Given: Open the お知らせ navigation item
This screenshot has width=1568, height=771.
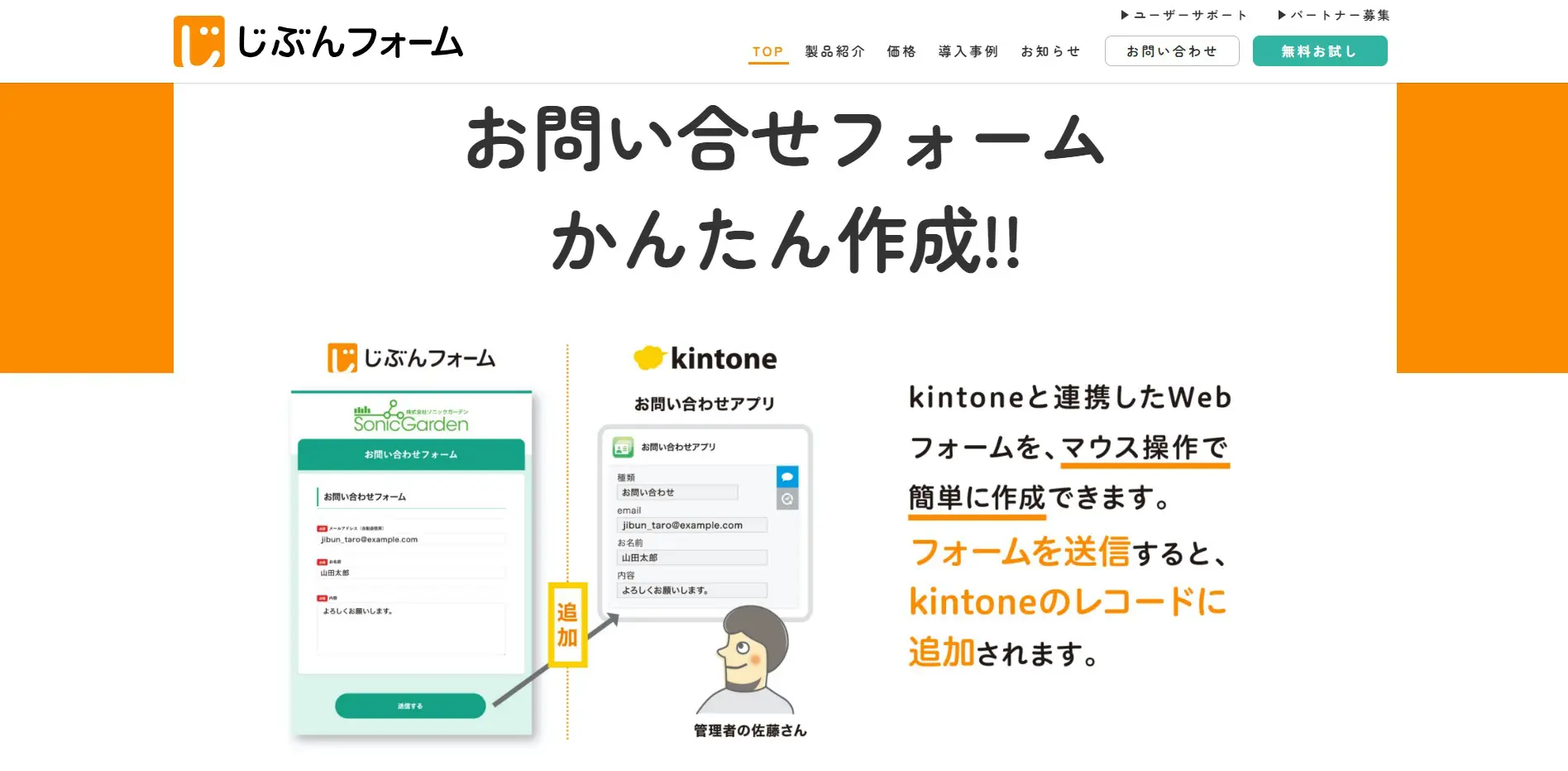Looking at the screenshot, I should (x=1050, y=51).
